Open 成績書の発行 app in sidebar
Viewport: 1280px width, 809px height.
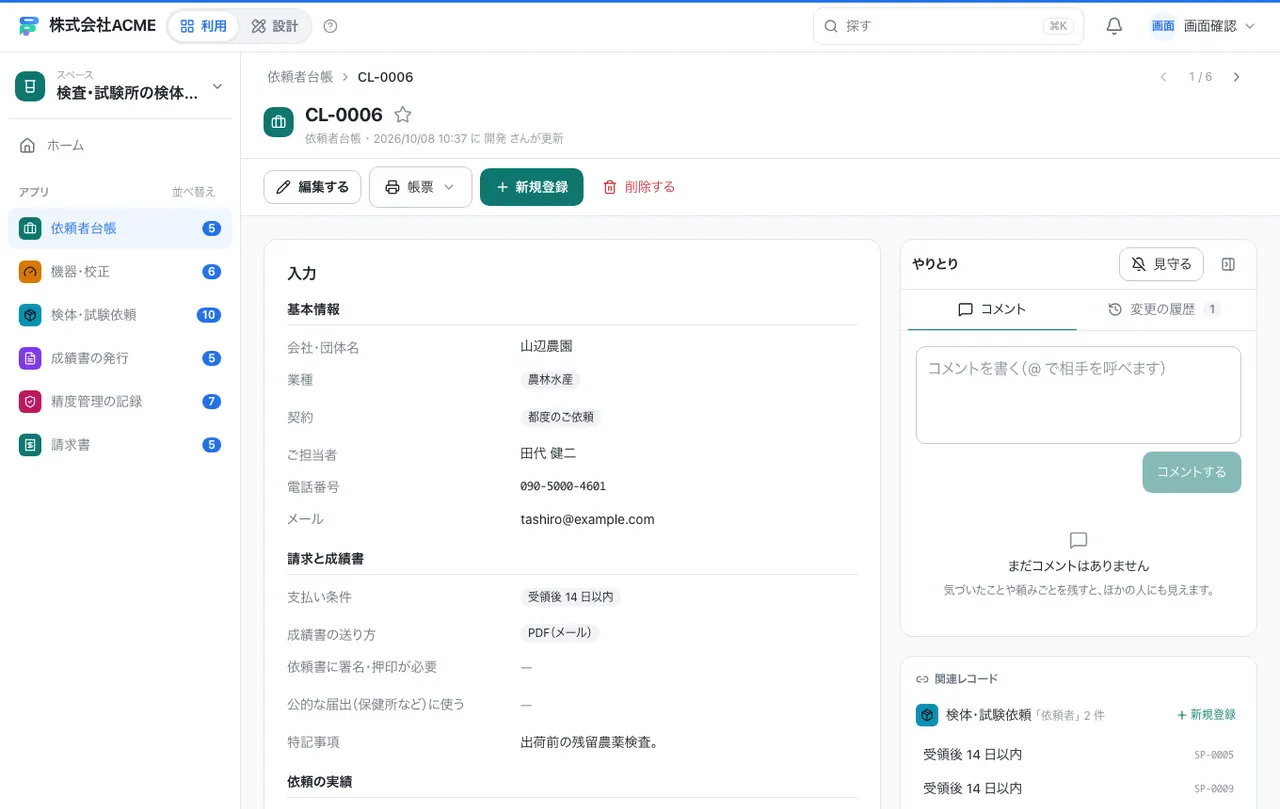(x=120, y=358)
